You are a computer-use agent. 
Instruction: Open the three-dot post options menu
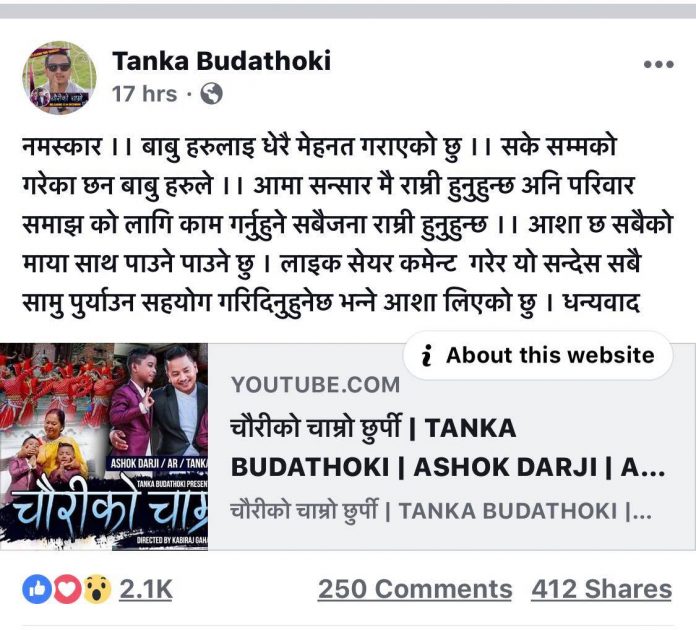(659, 64)
